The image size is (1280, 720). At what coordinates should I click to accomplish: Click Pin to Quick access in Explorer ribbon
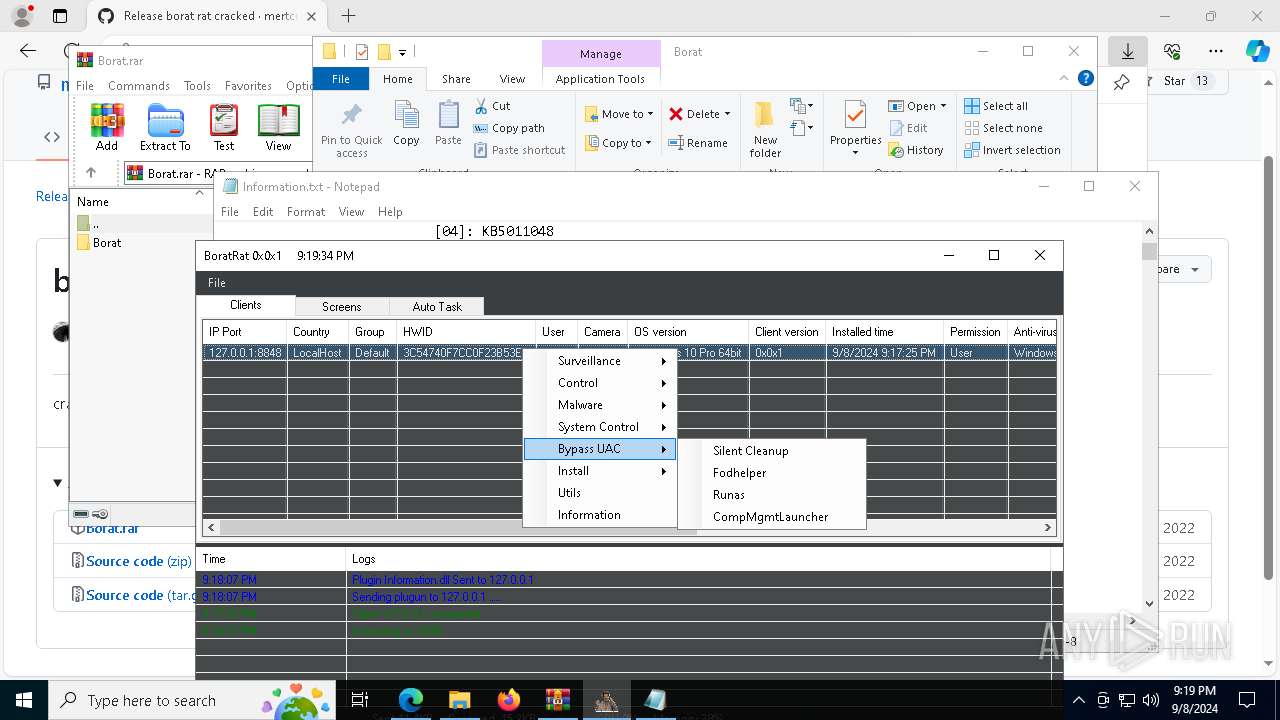tap(351, 129)
